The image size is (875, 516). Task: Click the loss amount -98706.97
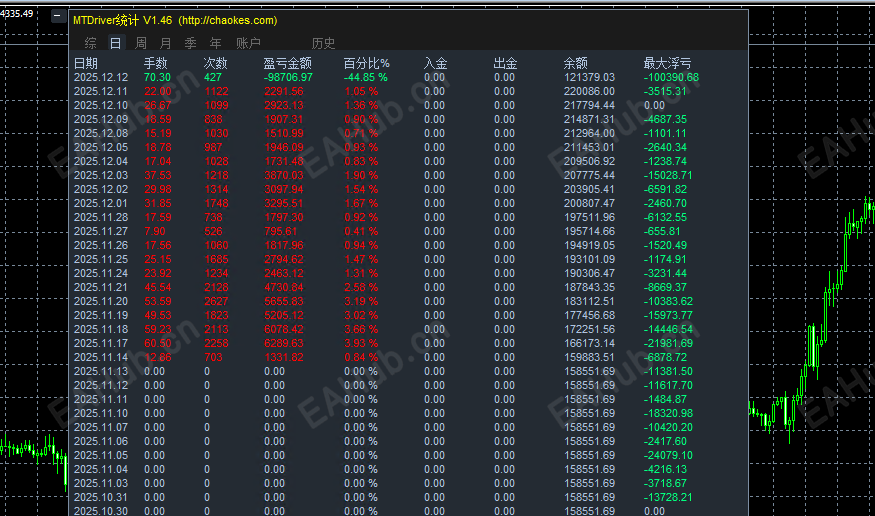[x=289, y=78]
